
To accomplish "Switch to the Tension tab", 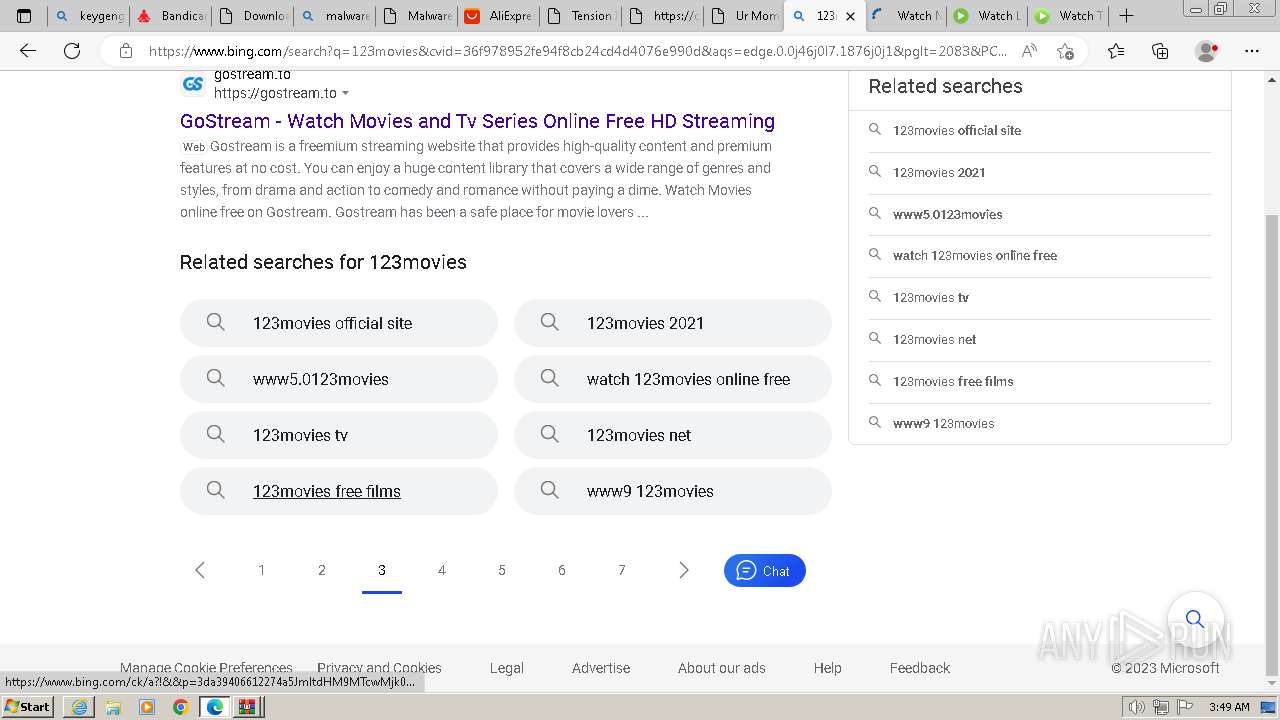I will click(x=580, y=15).
